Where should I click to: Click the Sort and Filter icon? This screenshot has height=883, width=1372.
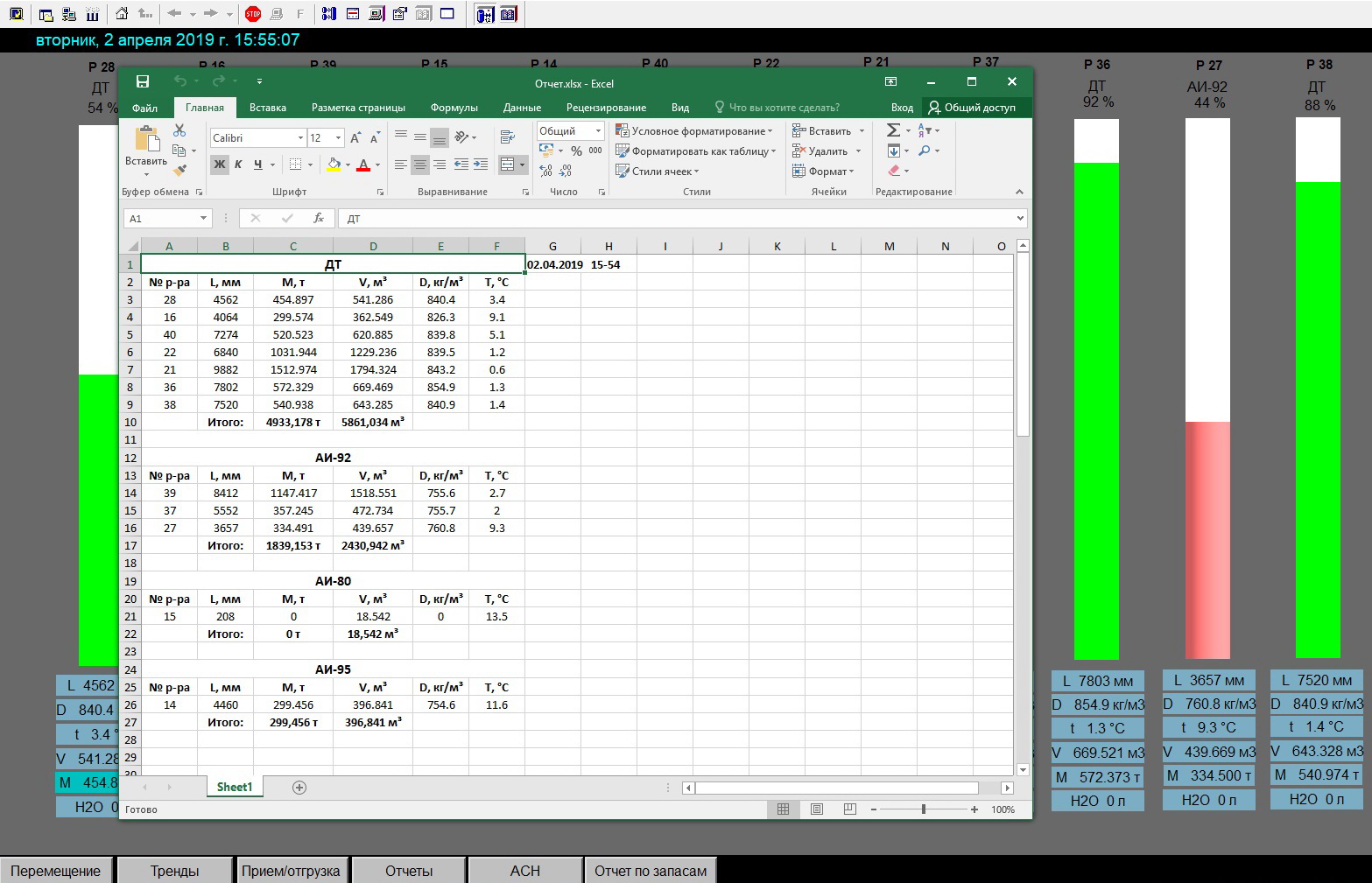(x=925, y=130)
